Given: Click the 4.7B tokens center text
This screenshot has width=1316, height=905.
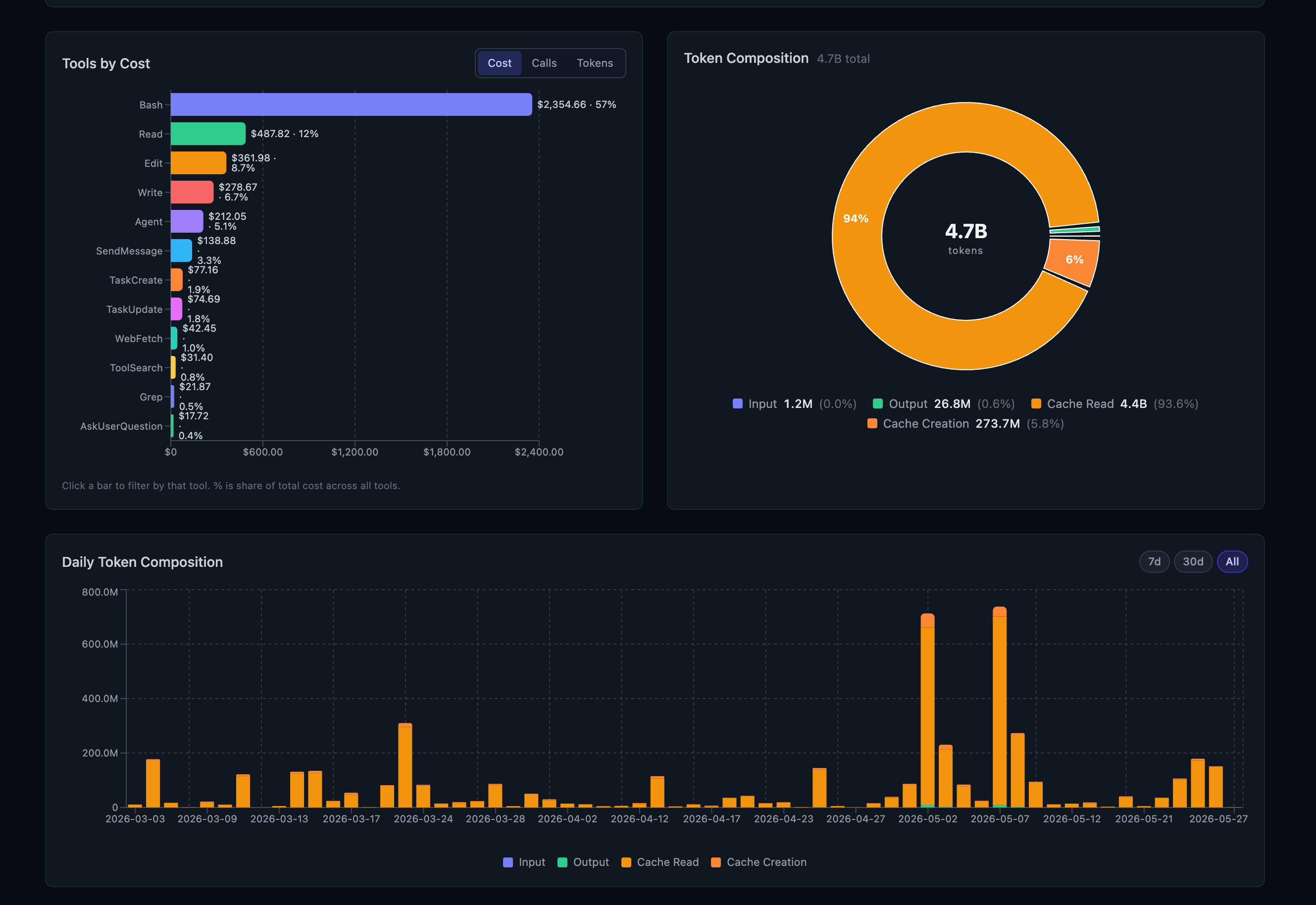Looking at the screenshot, I should [965, 238].
